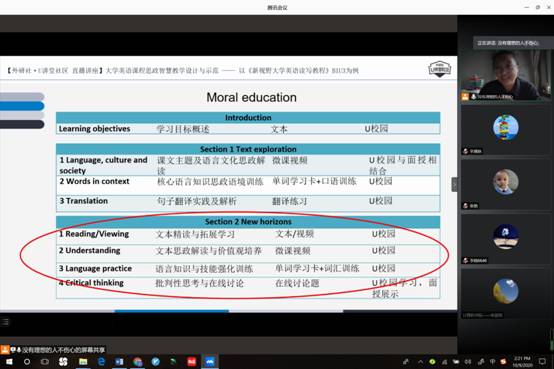Show hidden system tray icons
554x369 pixels.
pos(420,362)
